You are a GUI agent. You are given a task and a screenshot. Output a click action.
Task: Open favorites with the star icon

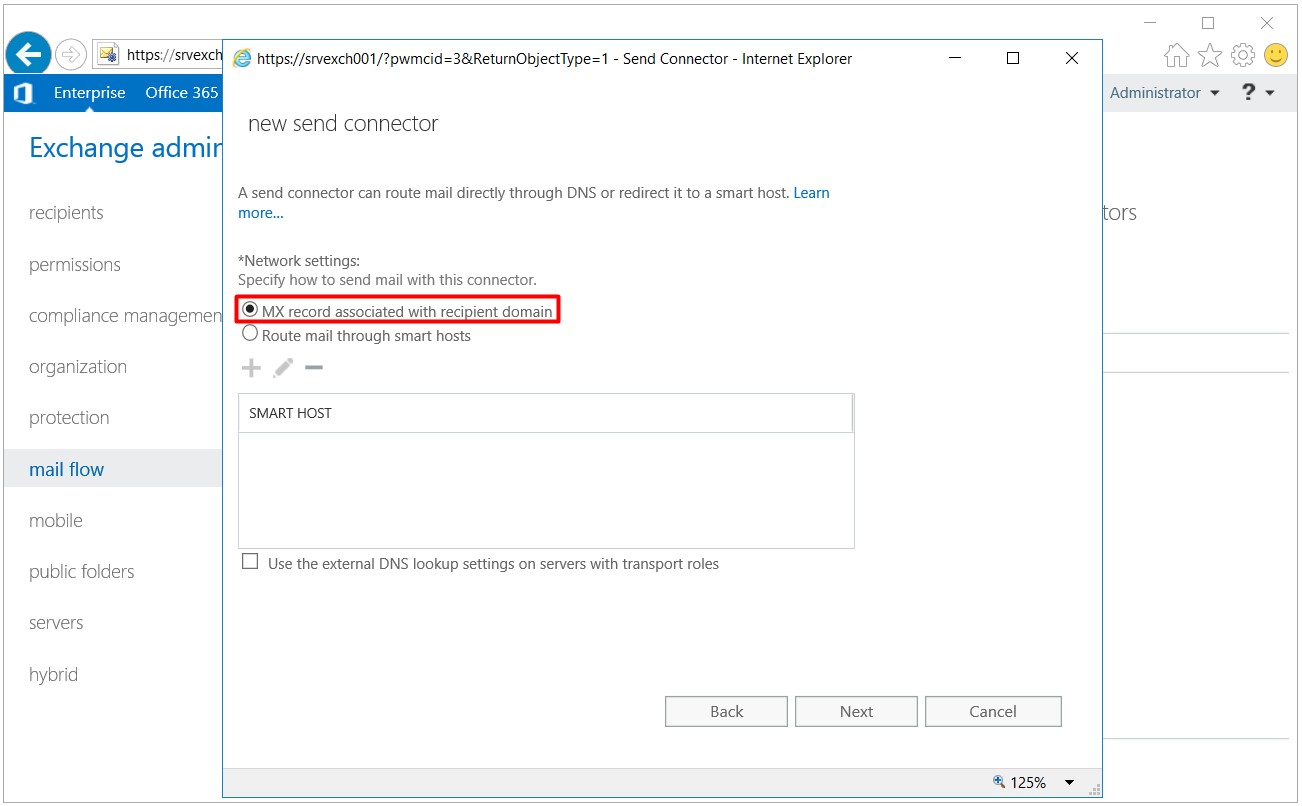(x=1210, y=55)
